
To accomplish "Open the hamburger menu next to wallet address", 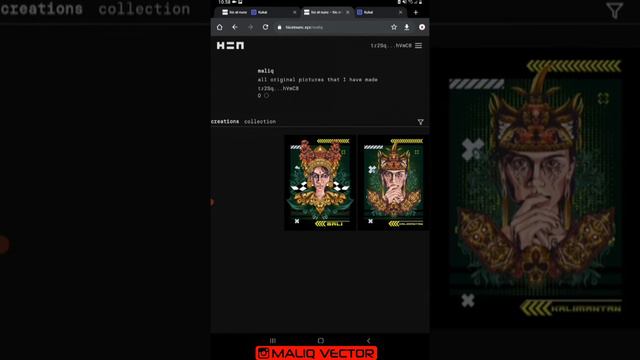I will click(x=418, y=46).
